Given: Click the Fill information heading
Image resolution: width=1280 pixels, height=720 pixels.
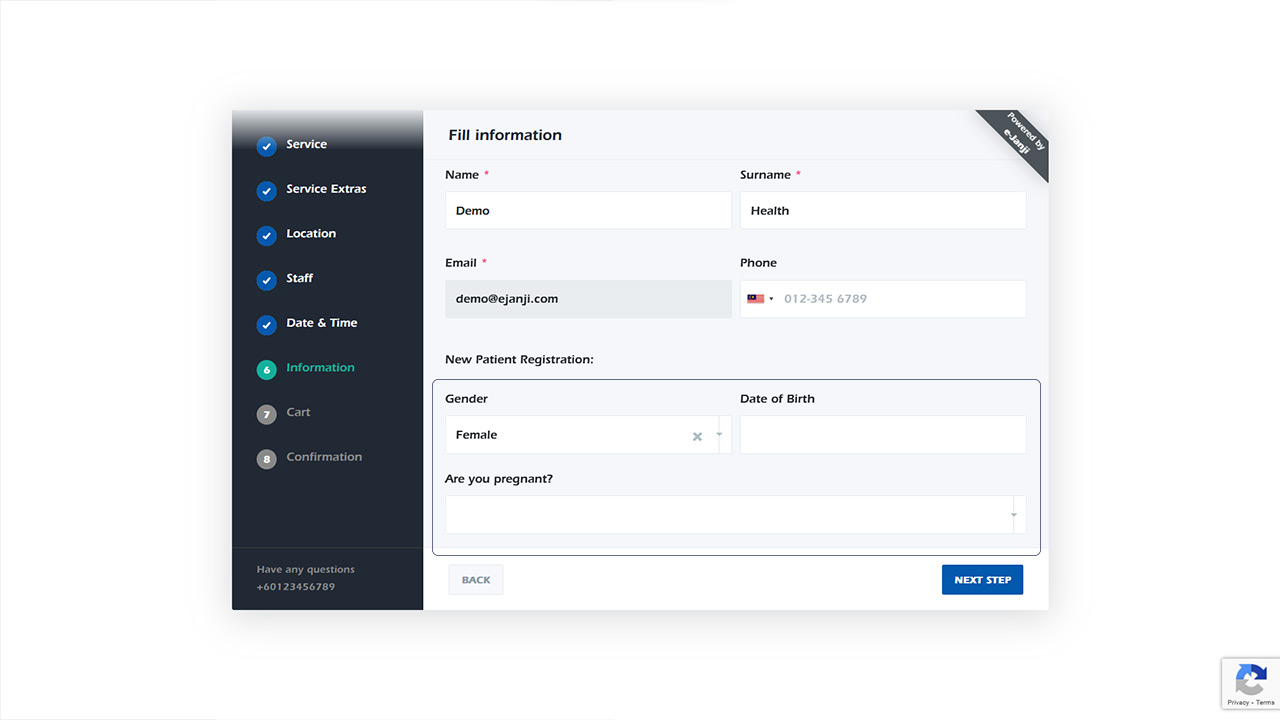Looking at the screenshot, I should 505,135.
